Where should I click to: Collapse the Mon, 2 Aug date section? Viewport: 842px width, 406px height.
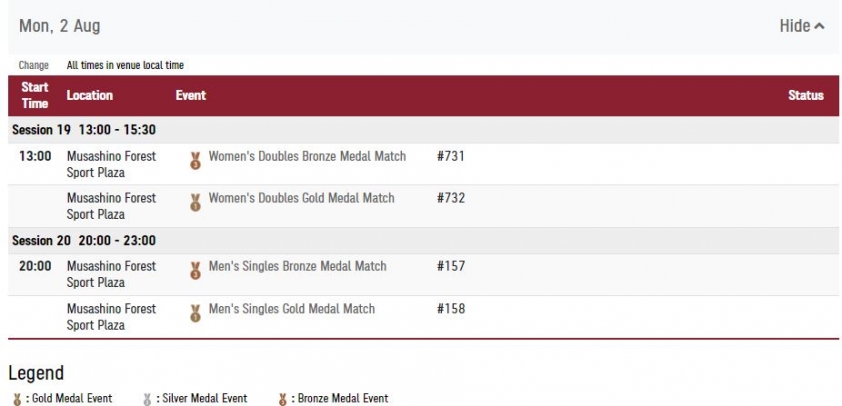pyautogui.click(x=802, y=26)
